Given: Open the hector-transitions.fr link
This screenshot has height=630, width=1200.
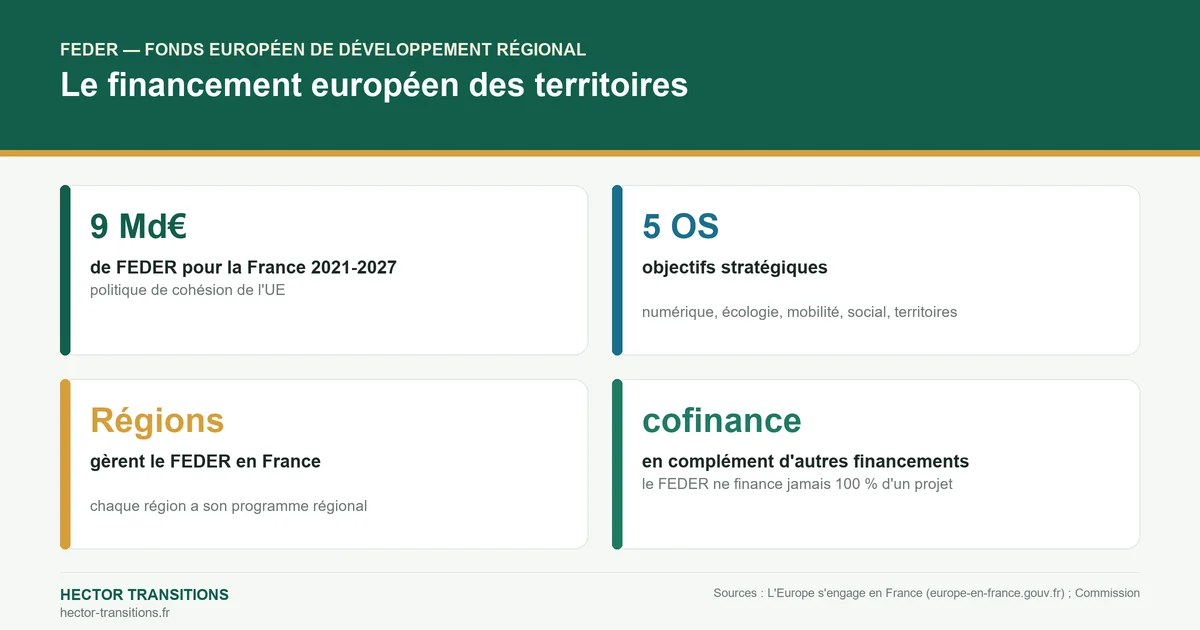Looking at the screenshot, I should pyautogui.click(x=115, y=613).
